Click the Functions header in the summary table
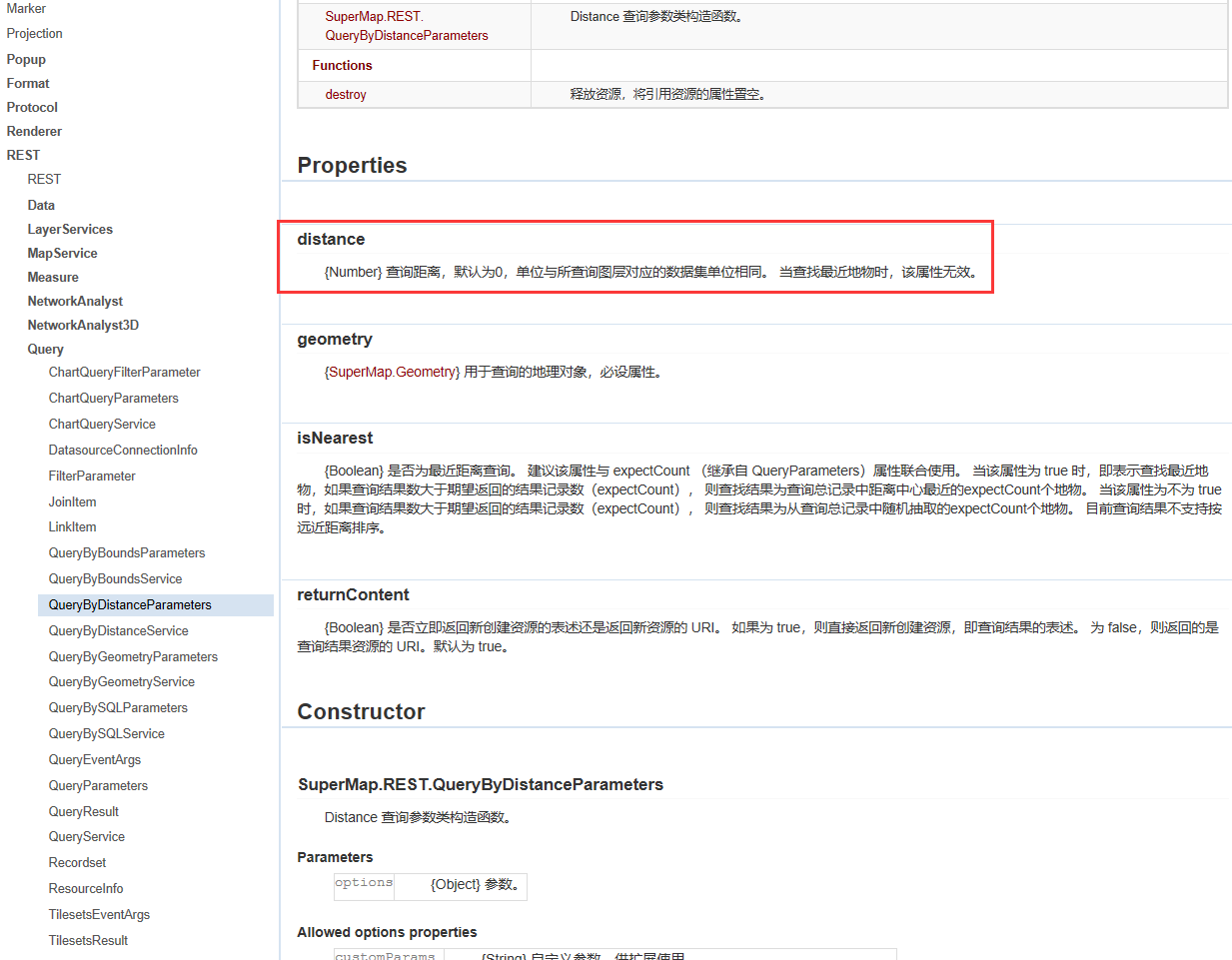The height and width of the screenshot is (960, 1232). pos(342,65)
